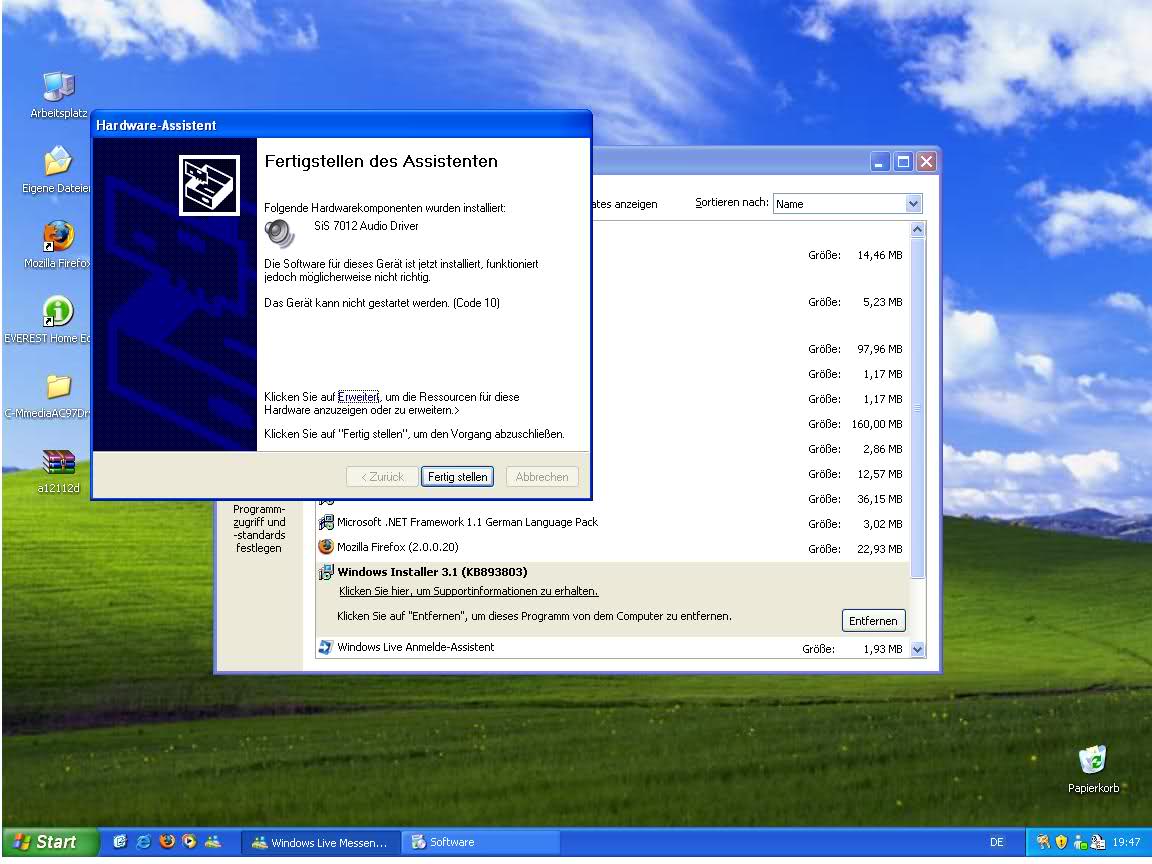
Task: Click the 14,46 MB size value
Action: [879, 256]
